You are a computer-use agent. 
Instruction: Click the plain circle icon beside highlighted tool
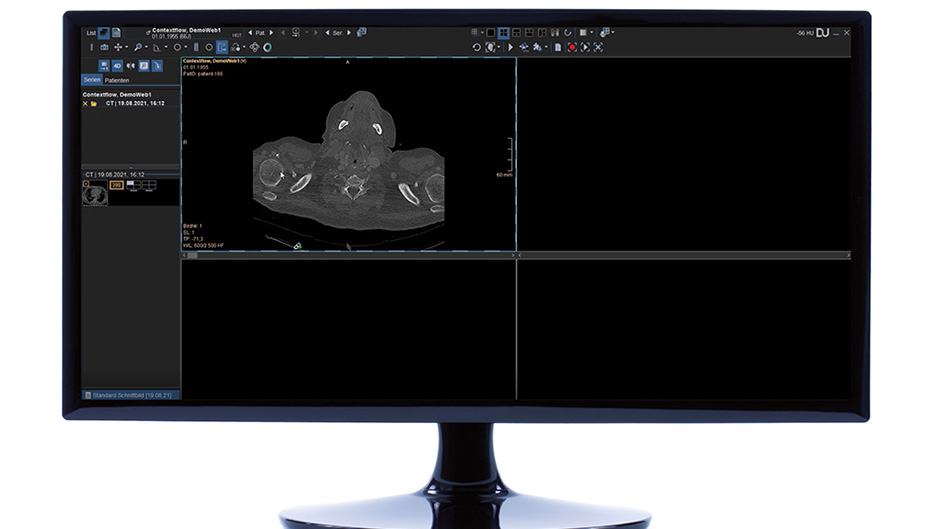(209, 47)
